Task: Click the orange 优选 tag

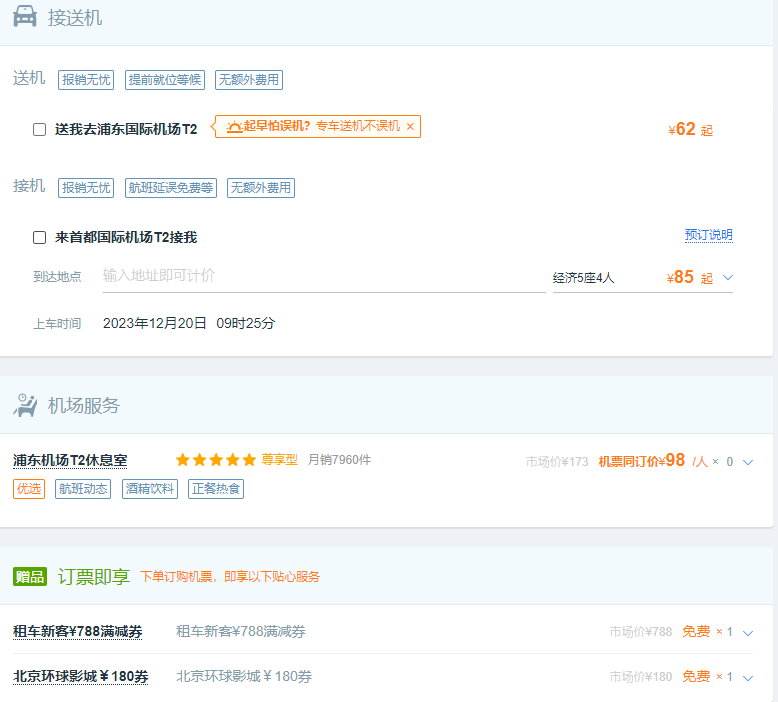Action: coord(29,489)
